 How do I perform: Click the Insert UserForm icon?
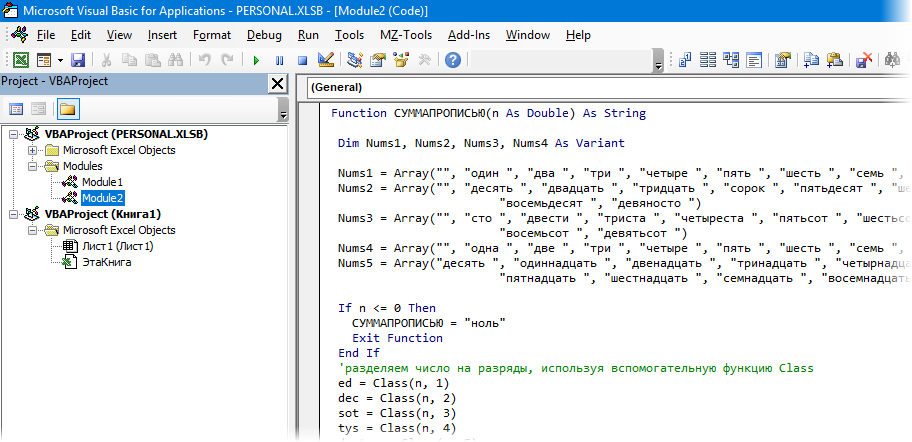point(44,60)
